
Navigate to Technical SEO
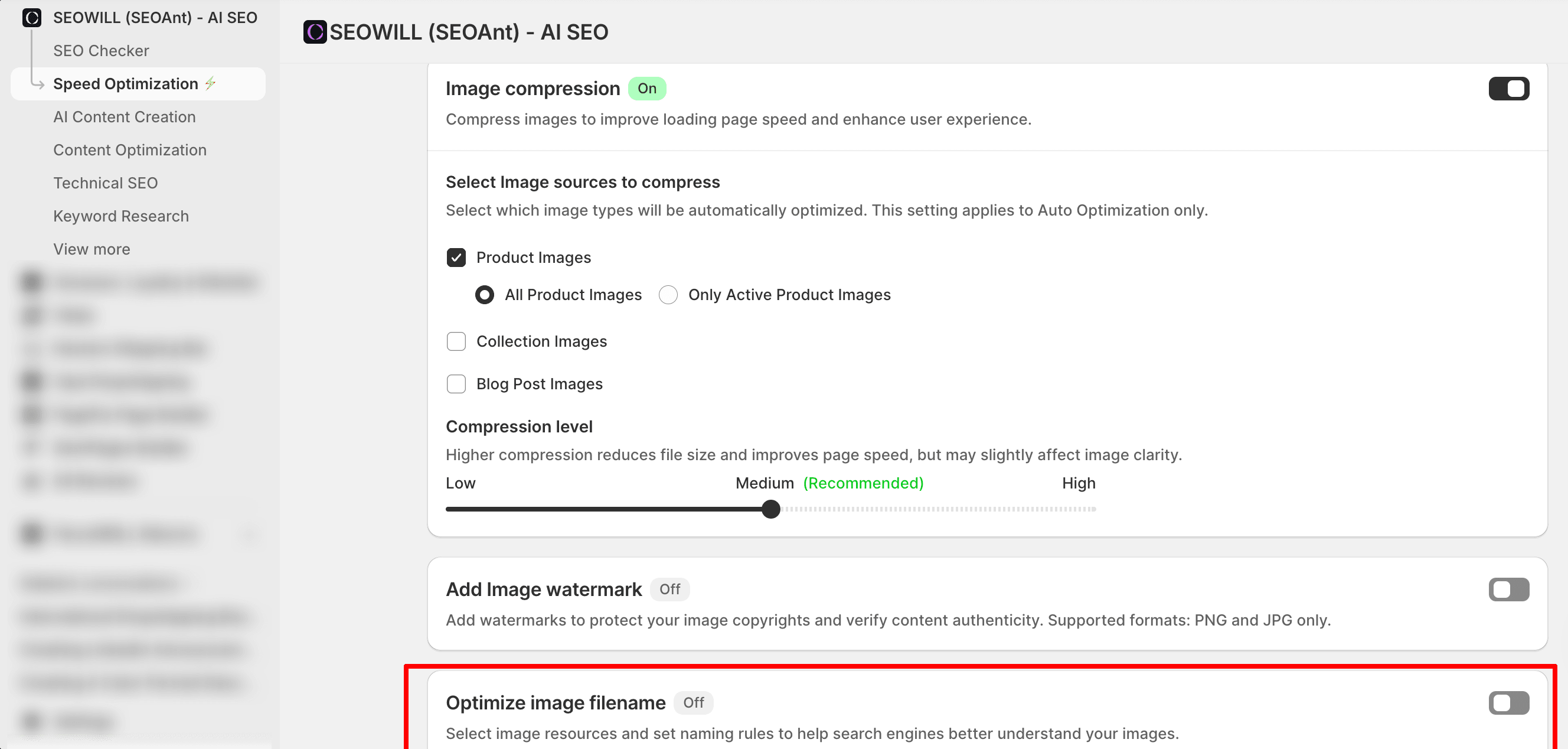(105, 183)
